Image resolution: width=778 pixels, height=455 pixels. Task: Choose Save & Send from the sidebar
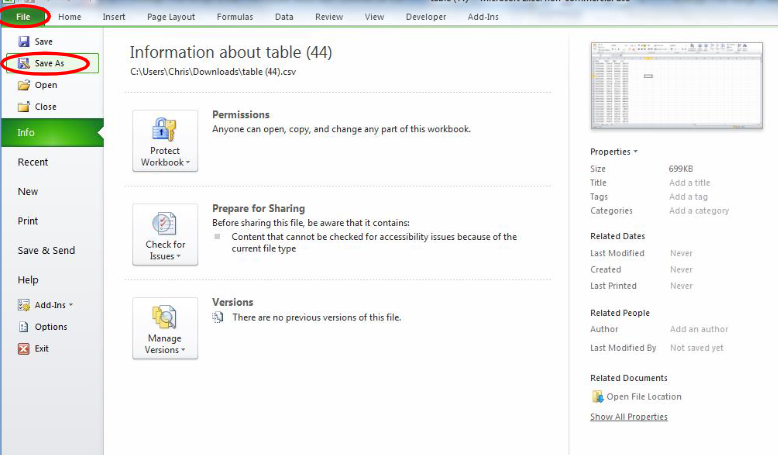pos(46,251)
